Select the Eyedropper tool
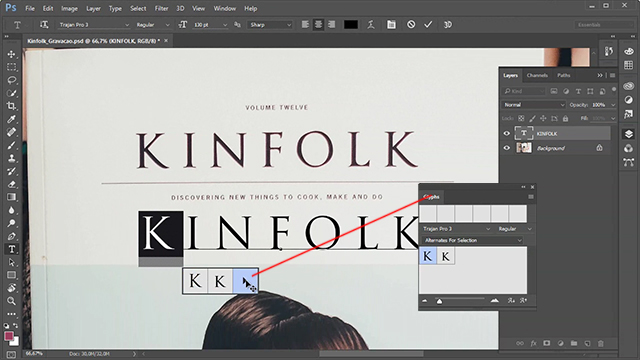Screen dimensions: 640x360 pyautogui.click(x=11, y=119)
